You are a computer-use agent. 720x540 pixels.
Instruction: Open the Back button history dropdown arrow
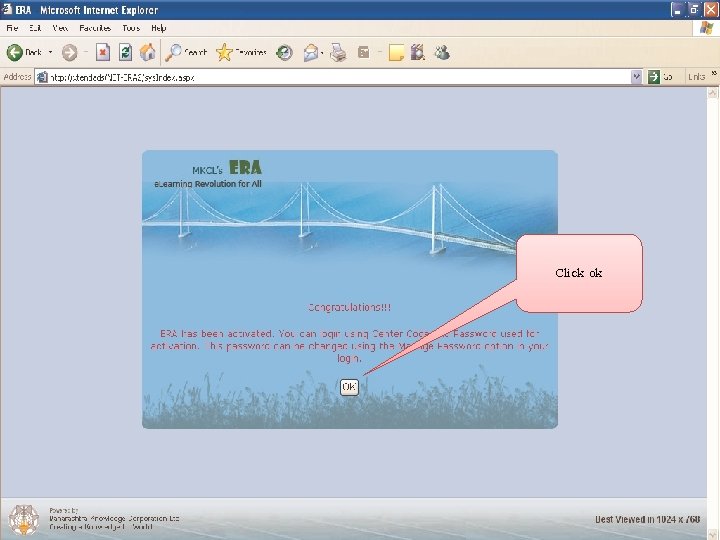point(51,52)
